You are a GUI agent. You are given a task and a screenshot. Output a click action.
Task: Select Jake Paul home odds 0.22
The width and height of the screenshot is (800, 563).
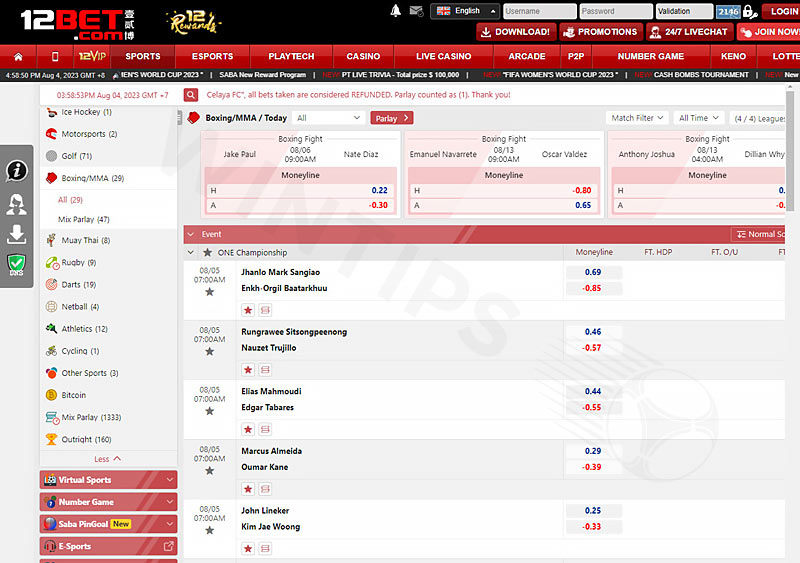[379, 190]
